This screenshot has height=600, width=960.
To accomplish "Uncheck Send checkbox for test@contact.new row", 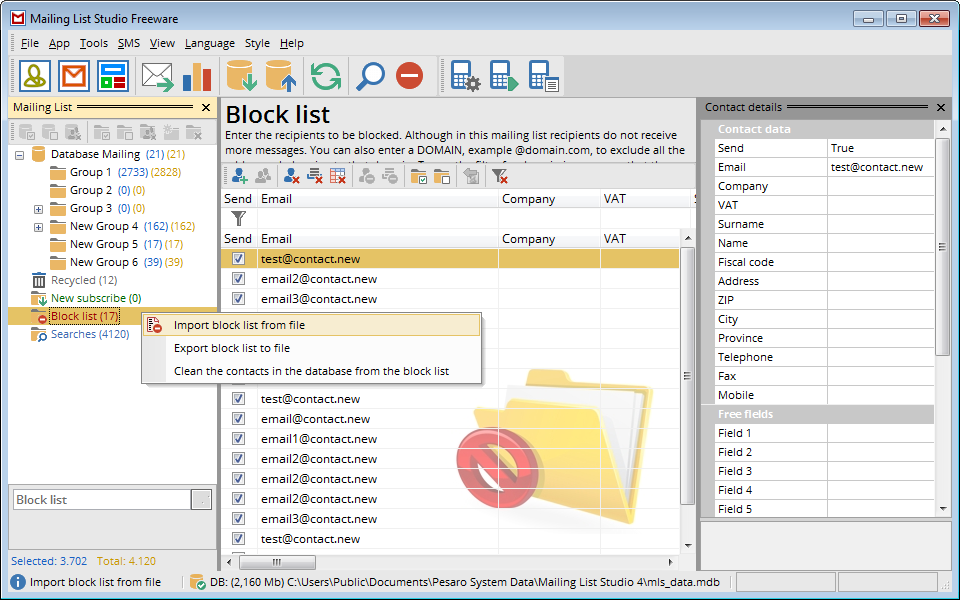I will 238,259.
